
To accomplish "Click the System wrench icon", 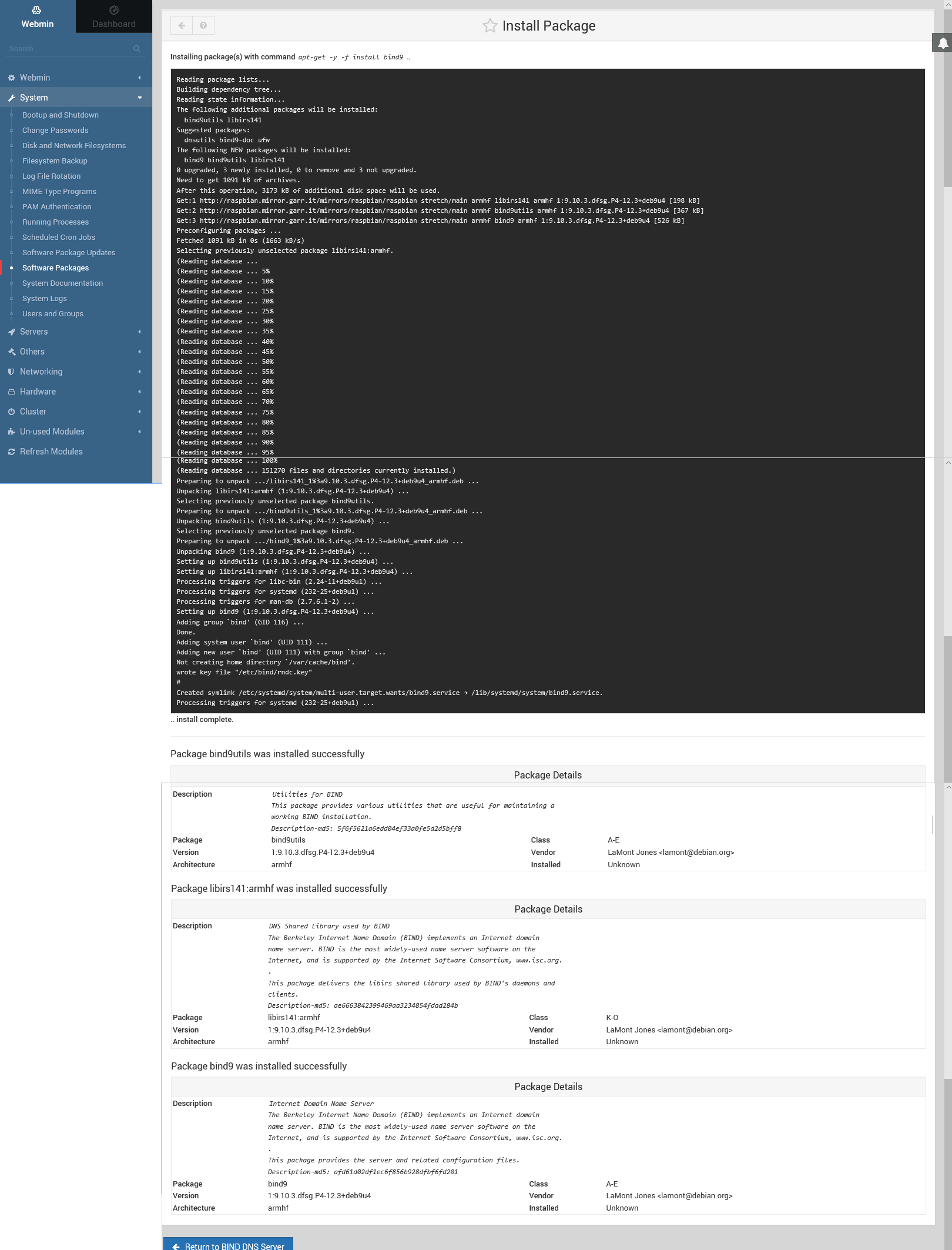I will 11,98.
